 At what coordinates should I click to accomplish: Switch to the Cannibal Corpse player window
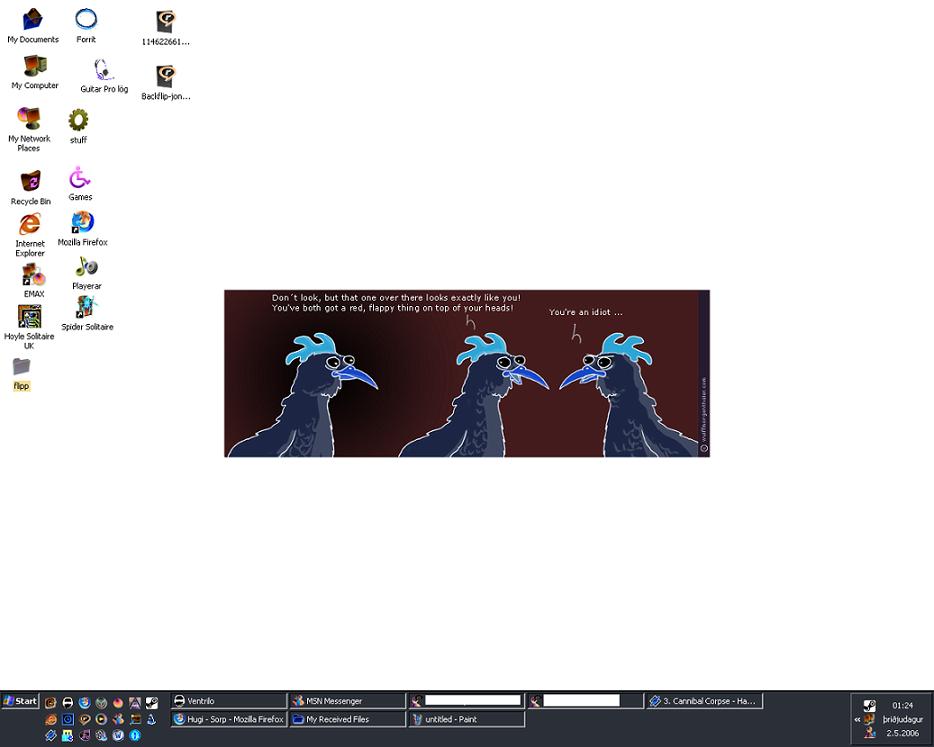point(705,701)
